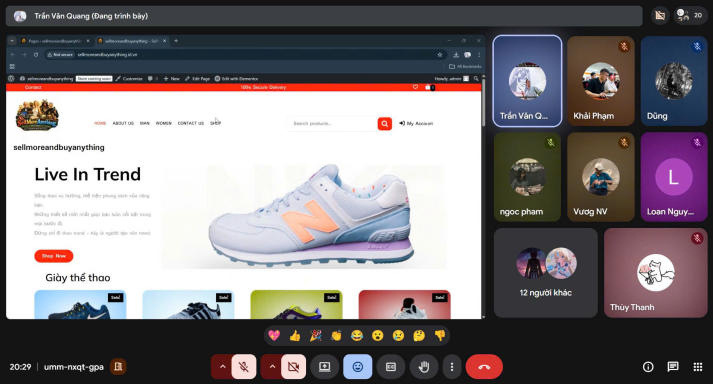Open the chat panel
This screenshot has height=384, width=713.
pyautogui.click(x=673, y=367)
